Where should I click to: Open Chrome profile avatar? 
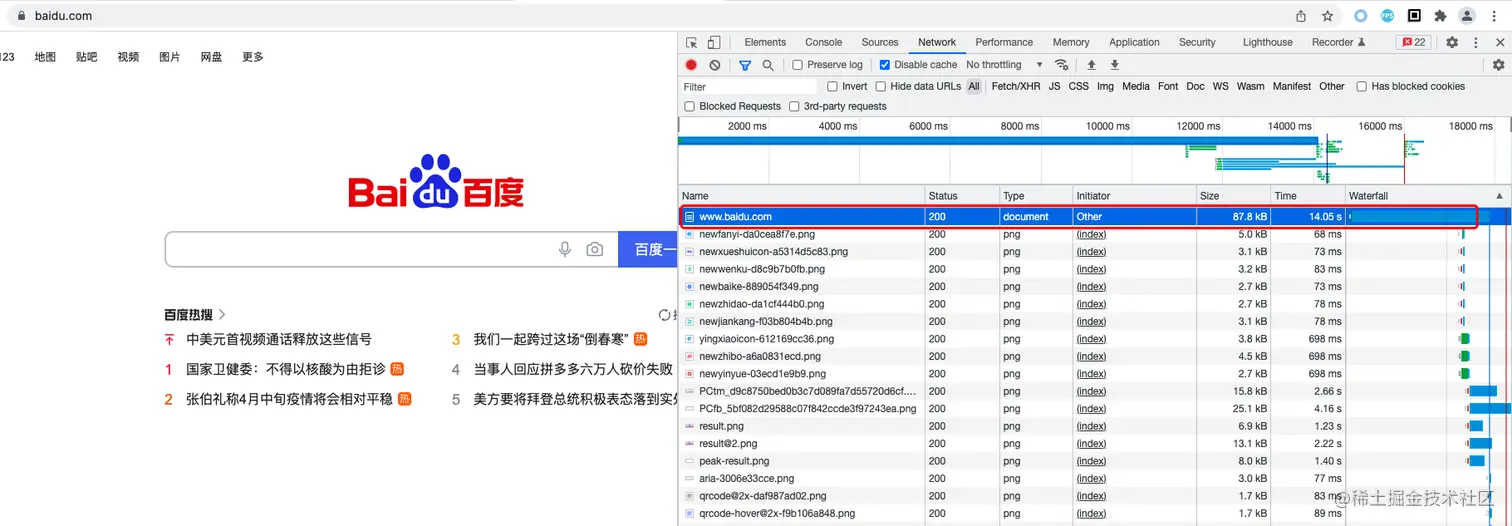tap(1467, 16)
